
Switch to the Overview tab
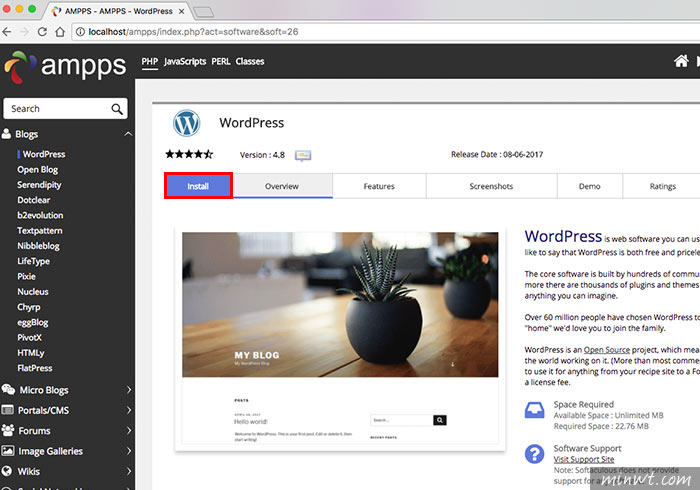coord(282,186)
